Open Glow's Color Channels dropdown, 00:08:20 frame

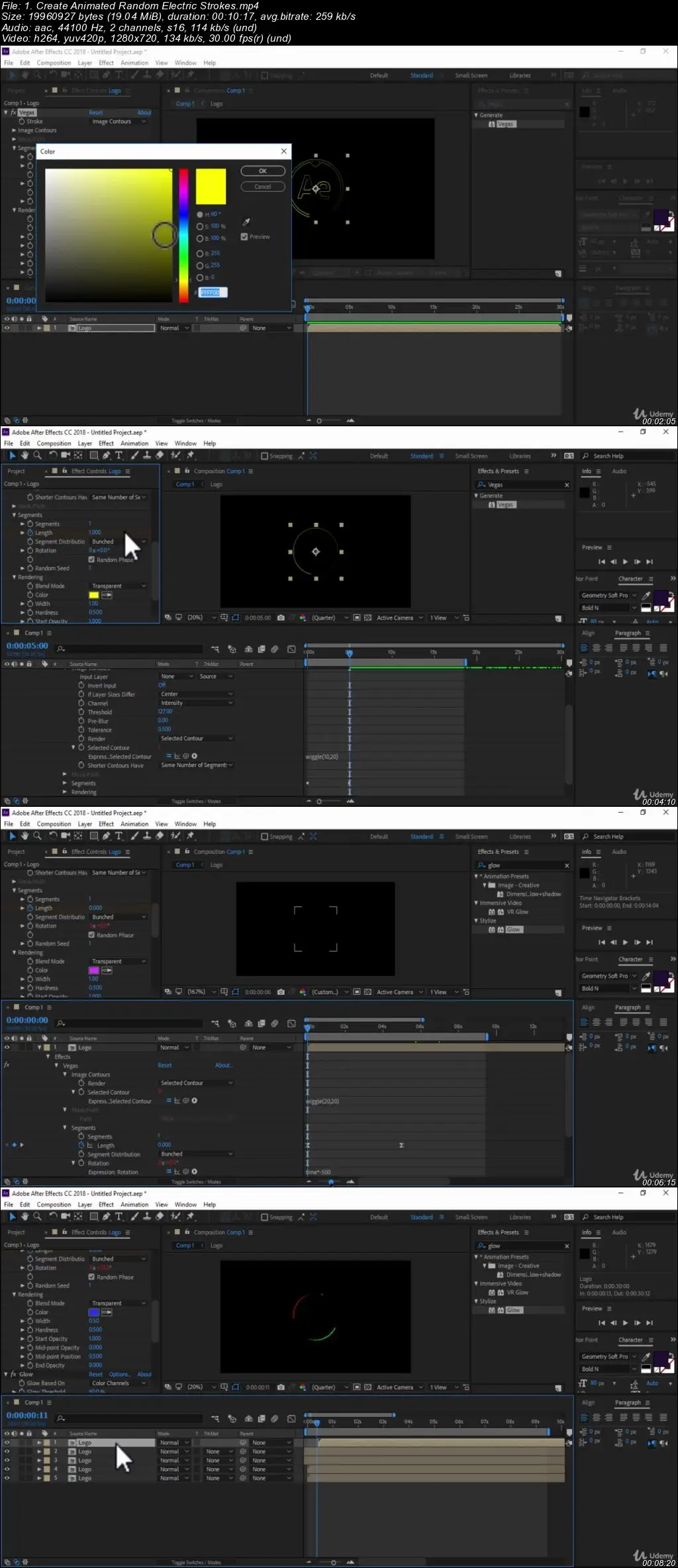pos(119,1383)
